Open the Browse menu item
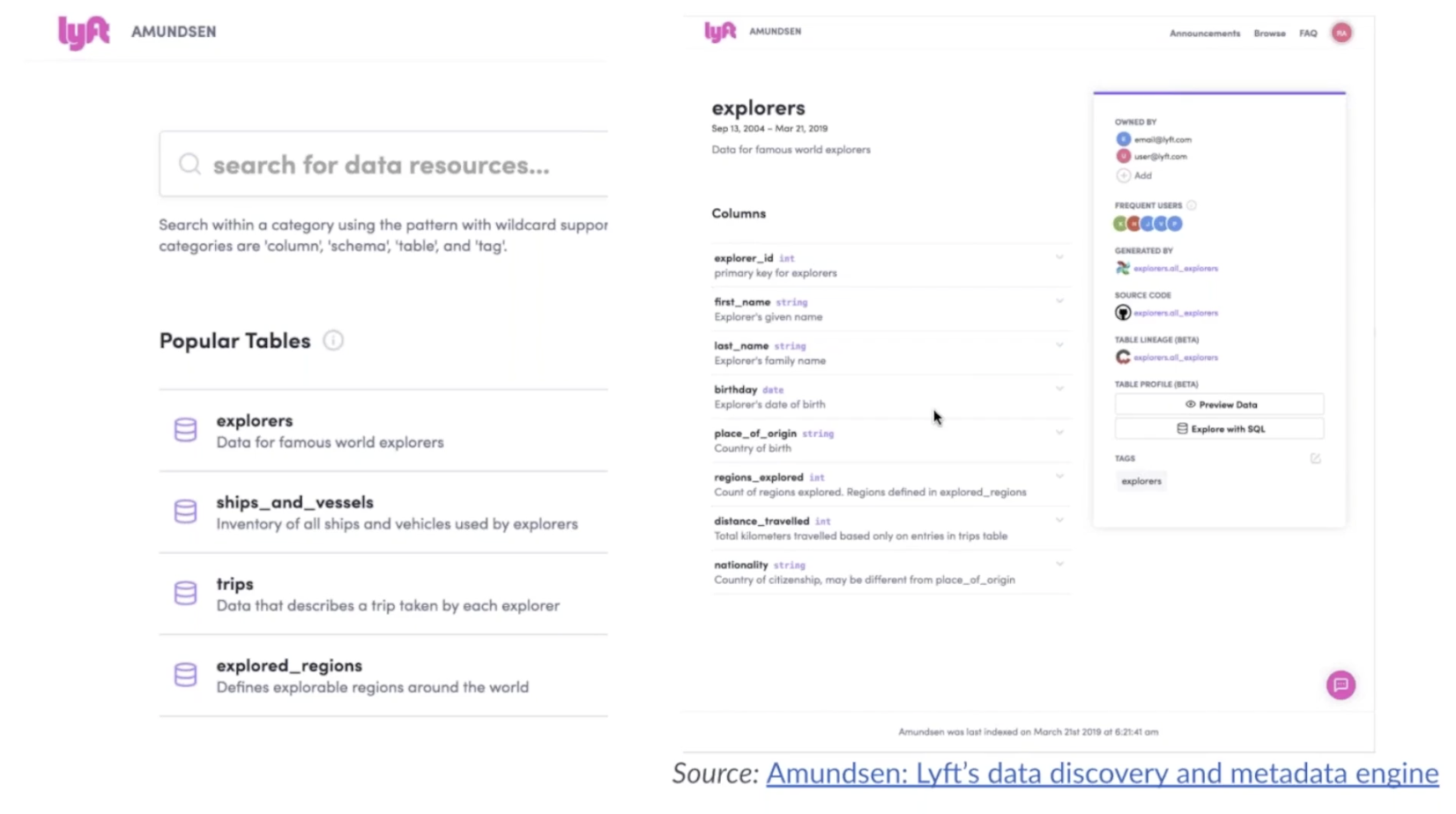Image resolution: width=1456 pixels, height=814 pixels. coord(1269,33)
